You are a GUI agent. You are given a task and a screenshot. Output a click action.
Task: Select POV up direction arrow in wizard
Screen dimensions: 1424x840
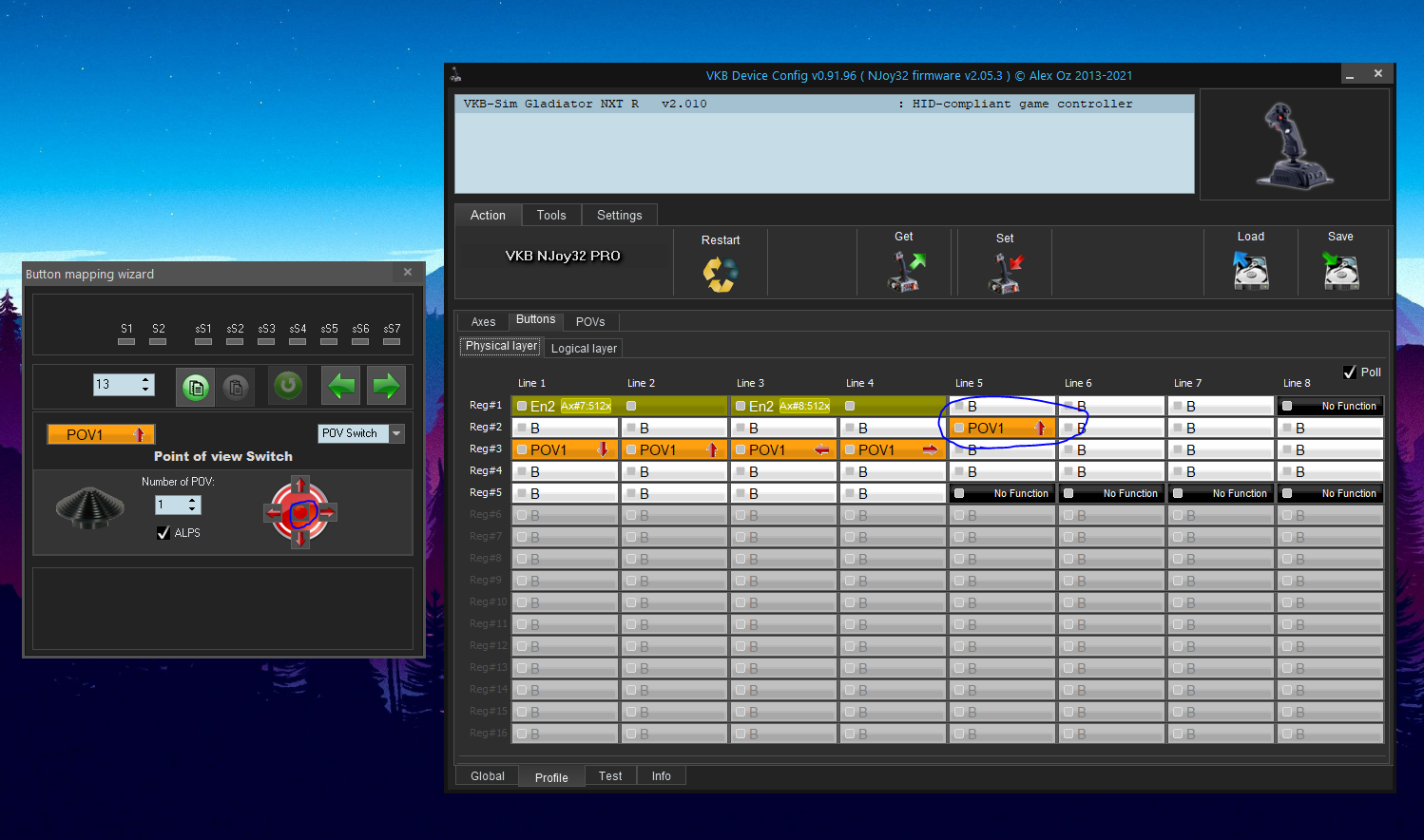(x=300, y=487)
